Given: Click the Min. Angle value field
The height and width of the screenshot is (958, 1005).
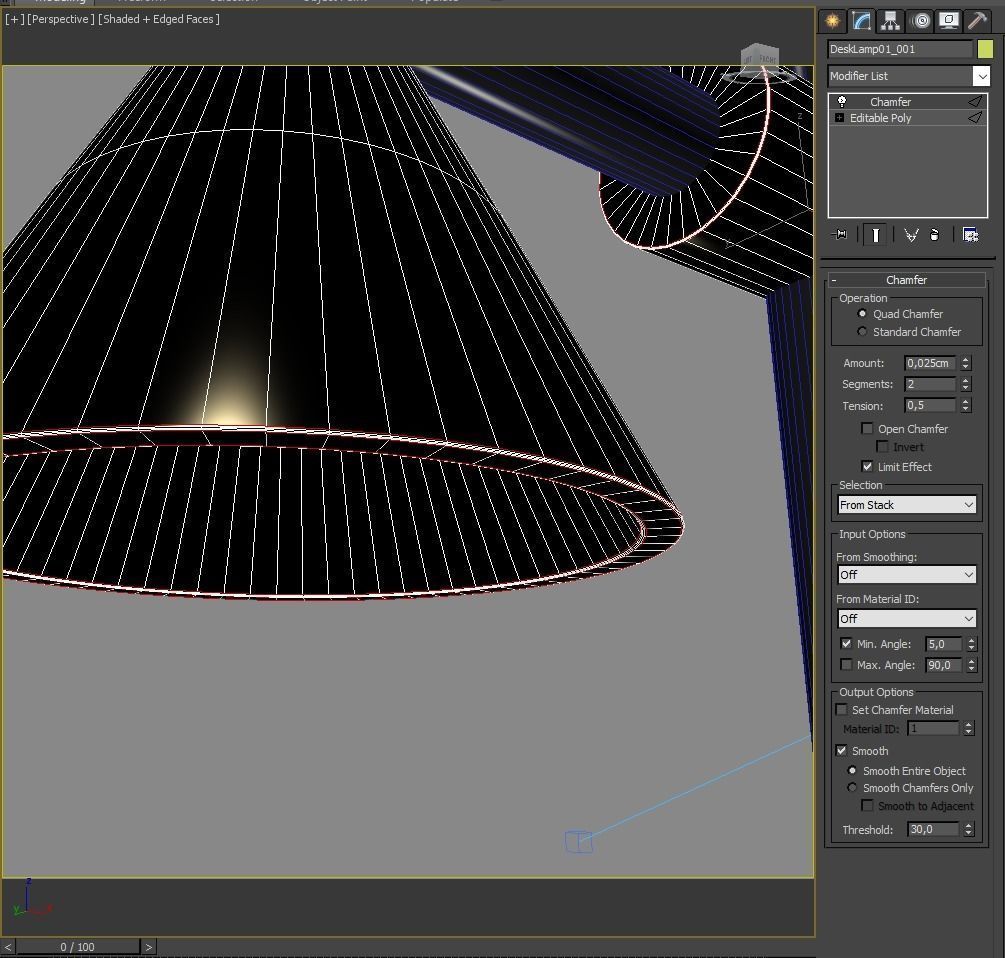Looking at the screenshot, I should pos(943,644).
